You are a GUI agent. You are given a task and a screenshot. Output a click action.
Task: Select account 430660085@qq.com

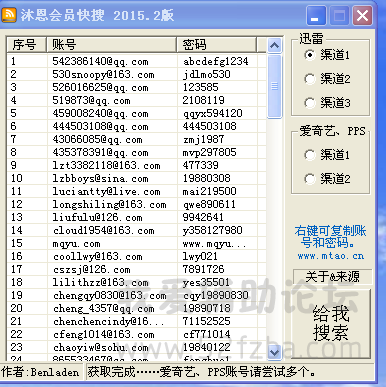(97, 139)
